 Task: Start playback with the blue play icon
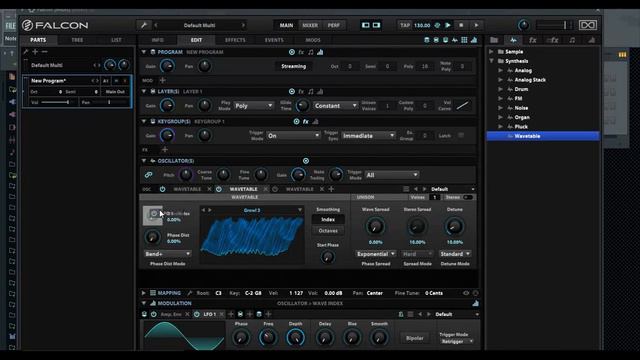point(448,25)
